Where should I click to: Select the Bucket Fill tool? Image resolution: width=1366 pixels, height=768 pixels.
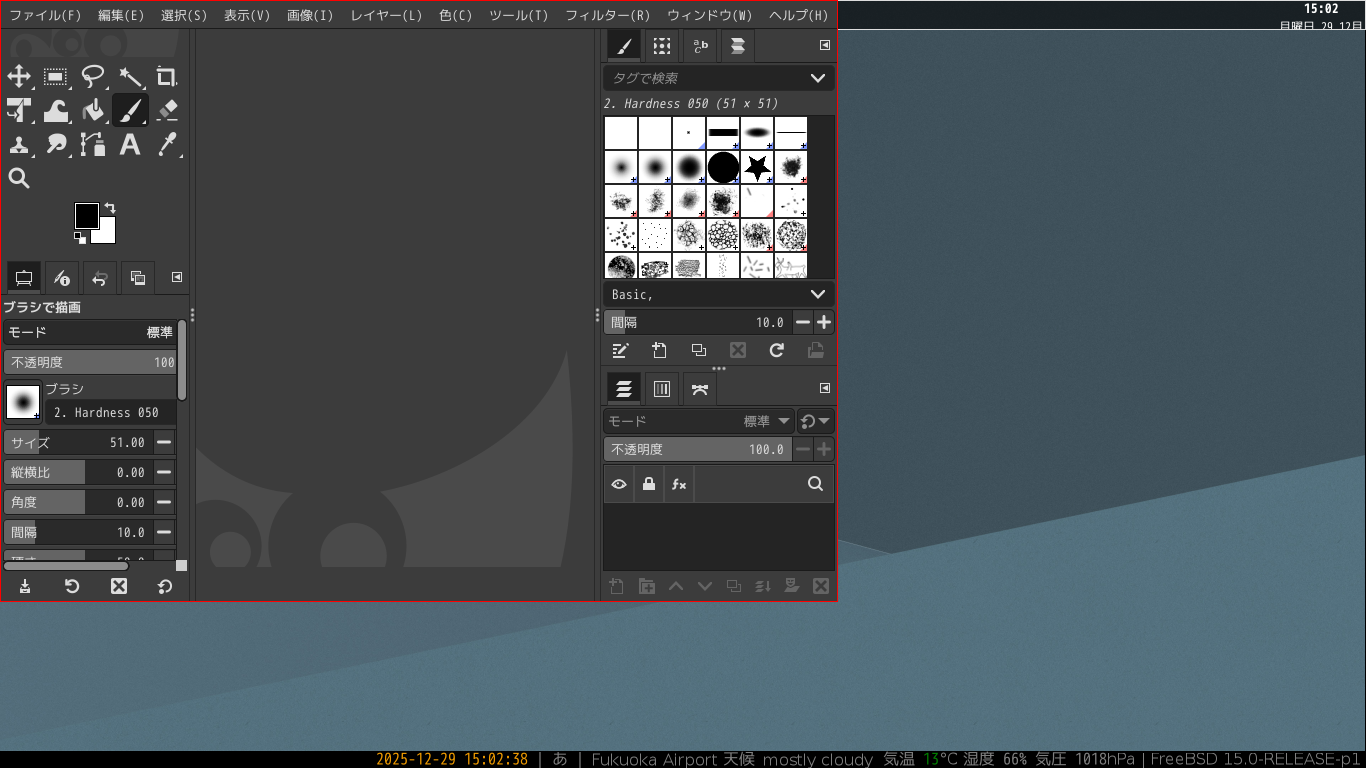(92, 111)
